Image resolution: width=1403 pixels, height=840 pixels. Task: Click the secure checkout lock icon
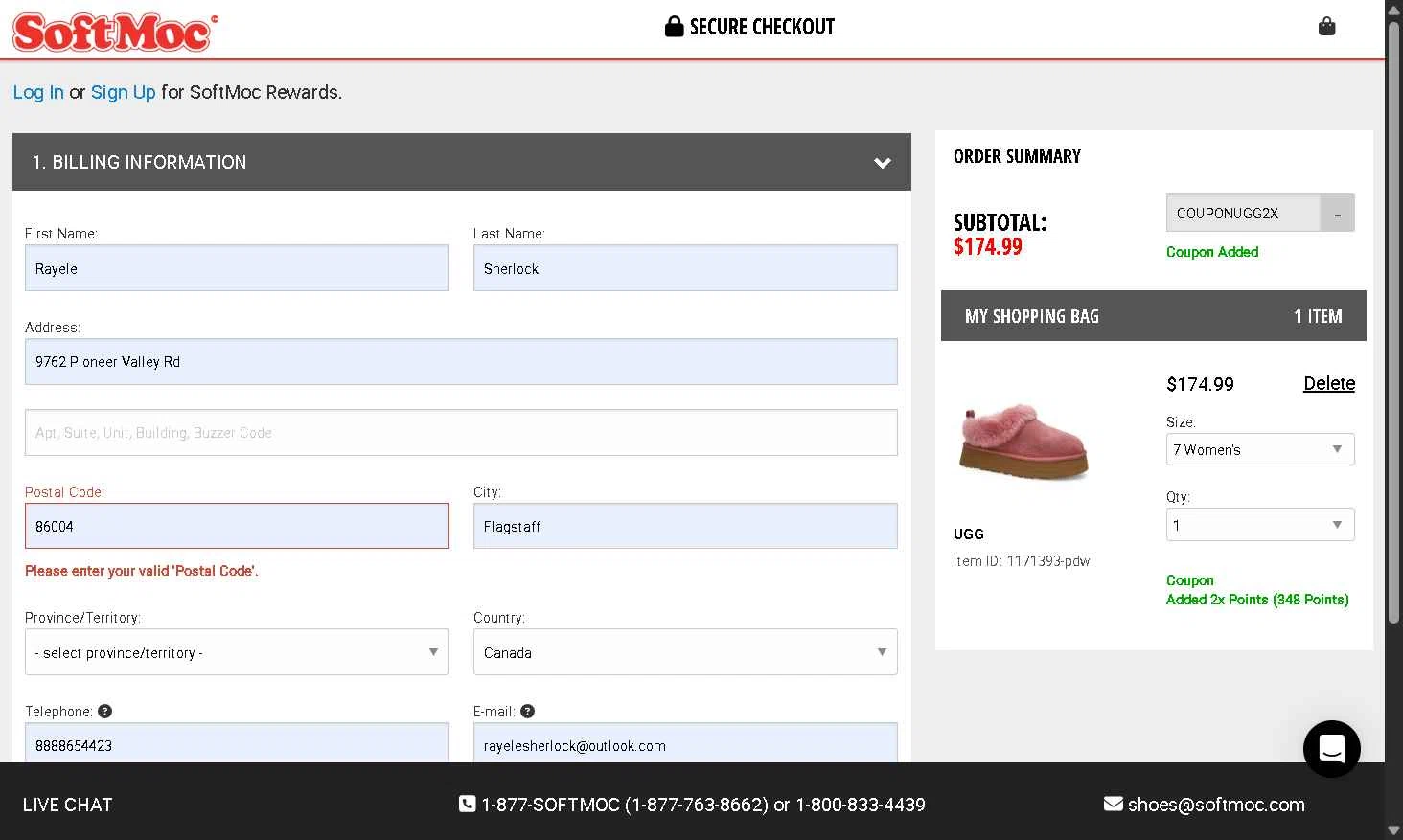[x=674, y=26]
